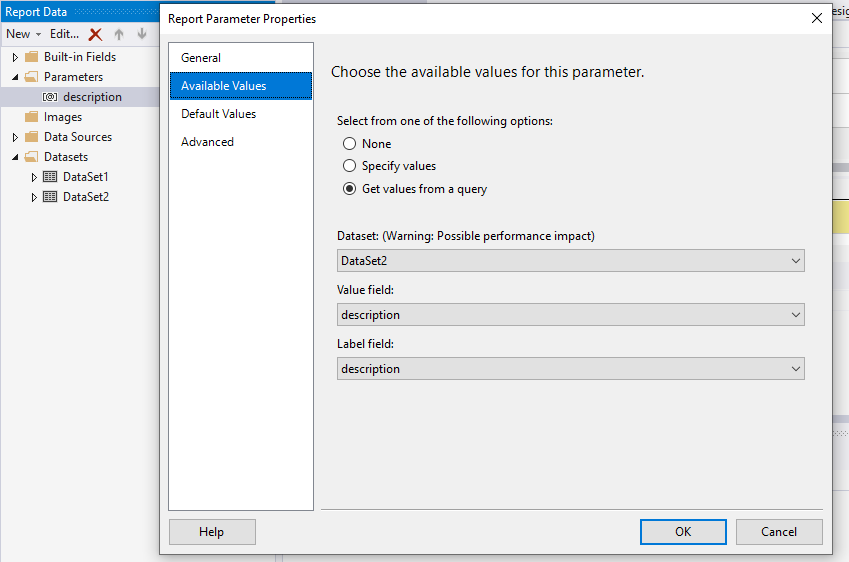Image resolution: width=849 pixels, height=562 pixels.
Task: Switch to the General page
Action: point(241,57)
